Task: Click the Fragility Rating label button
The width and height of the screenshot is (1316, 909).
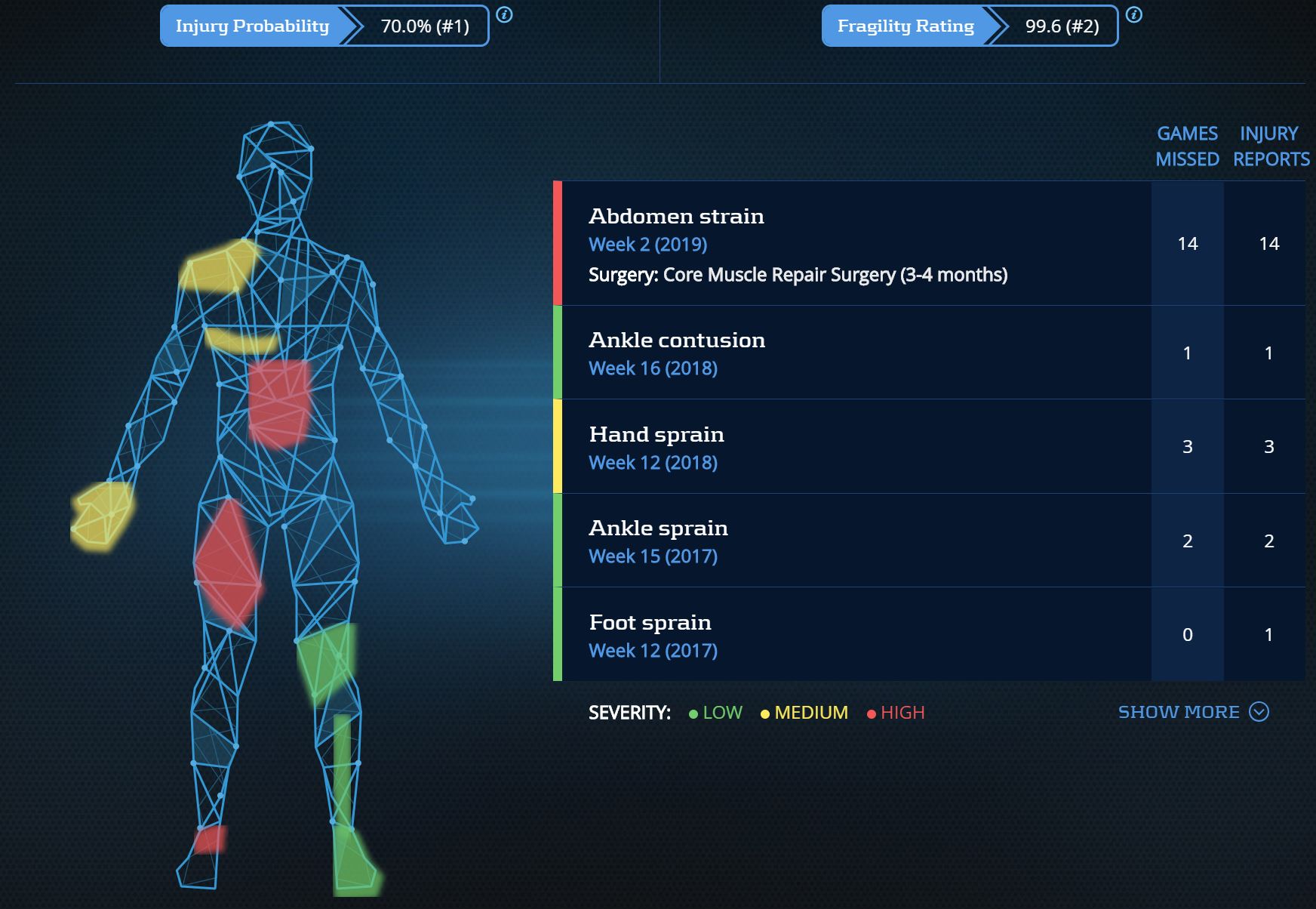Action: 906,26
